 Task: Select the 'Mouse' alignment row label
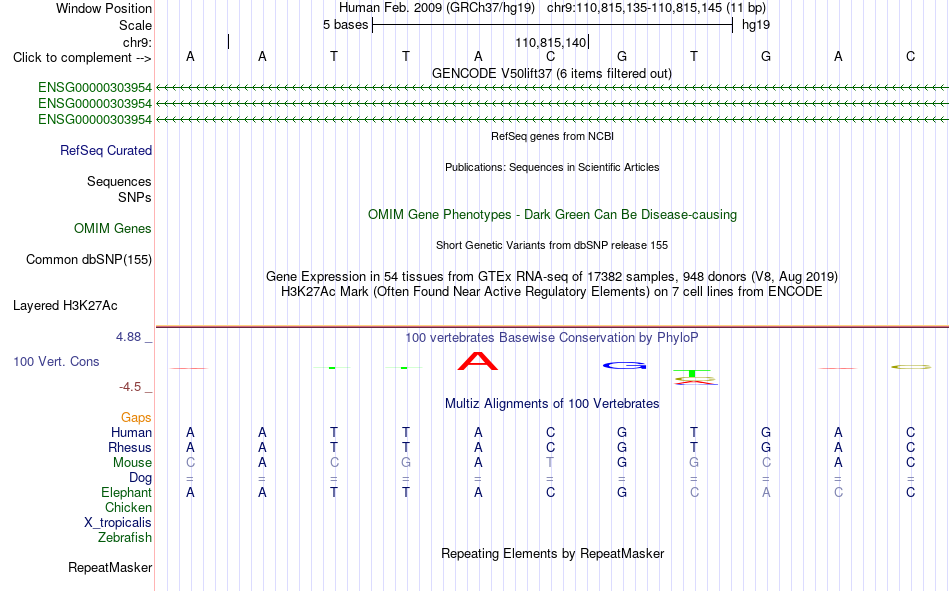[x=132, y=462]
